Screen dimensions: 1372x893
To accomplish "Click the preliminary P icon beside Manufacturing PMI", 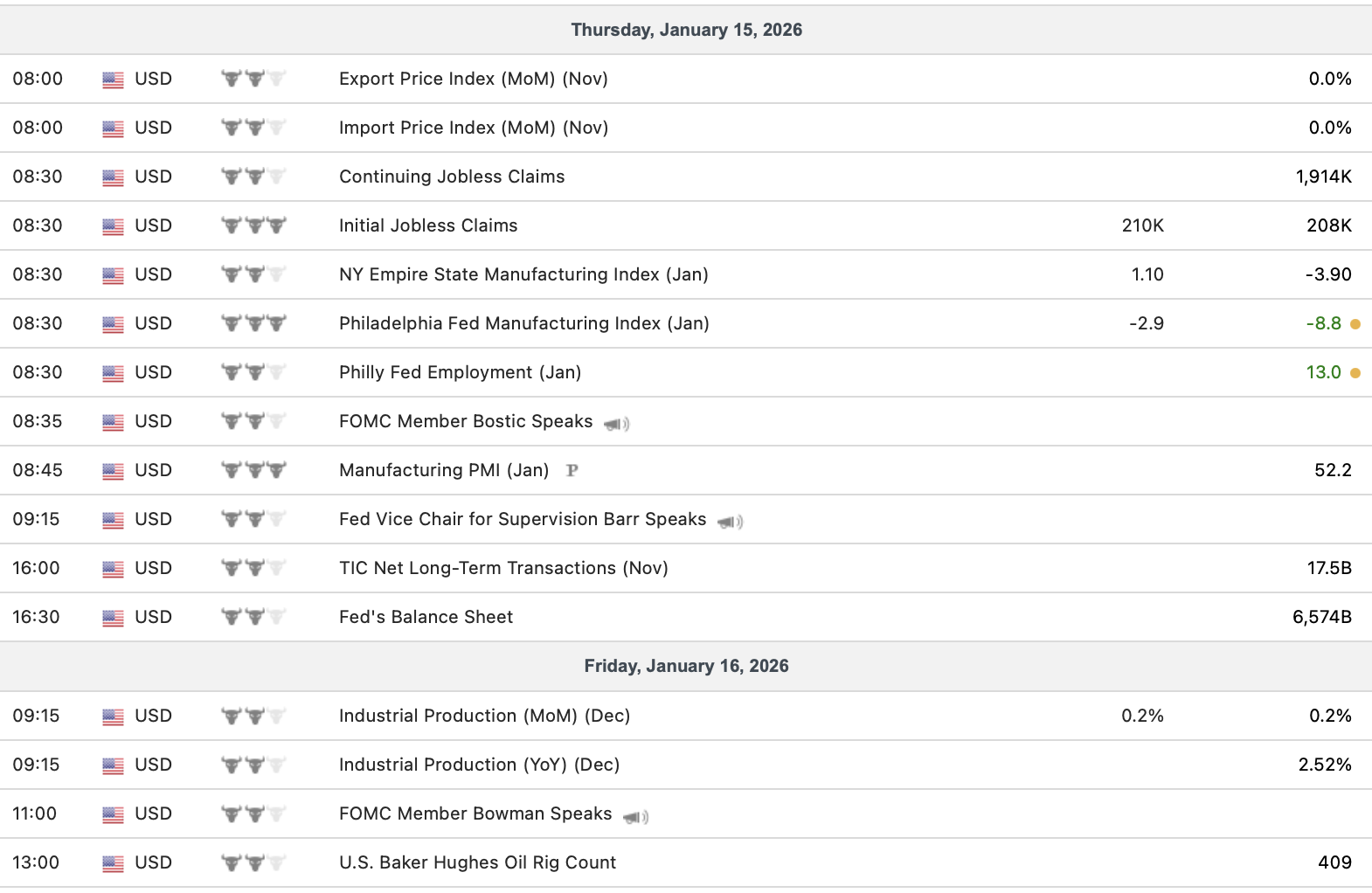I will [572, 470].
